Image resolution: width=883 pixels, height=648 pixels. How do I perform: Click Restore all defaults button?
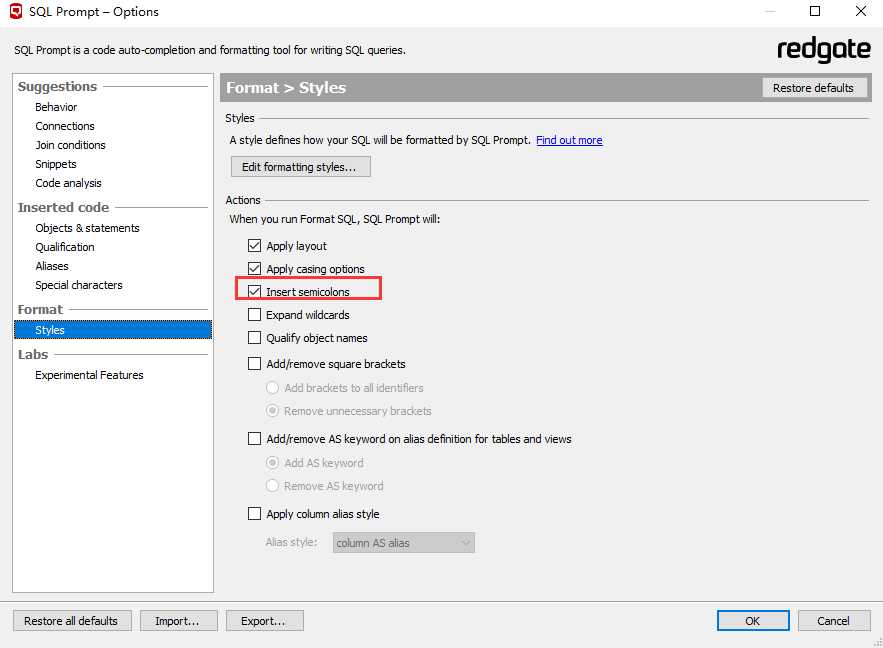pyautogui.click(x=72, y=620)
